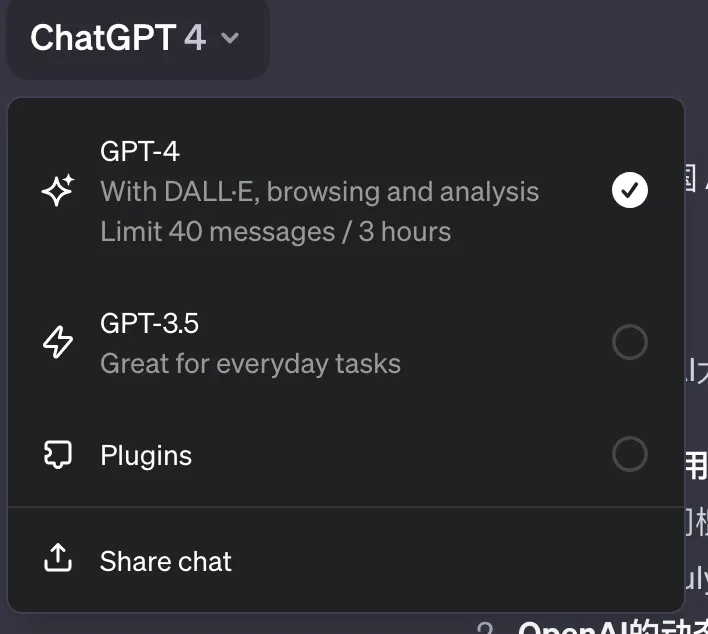Click the Share chat text

pyautogui.click(x=166, y=561)
